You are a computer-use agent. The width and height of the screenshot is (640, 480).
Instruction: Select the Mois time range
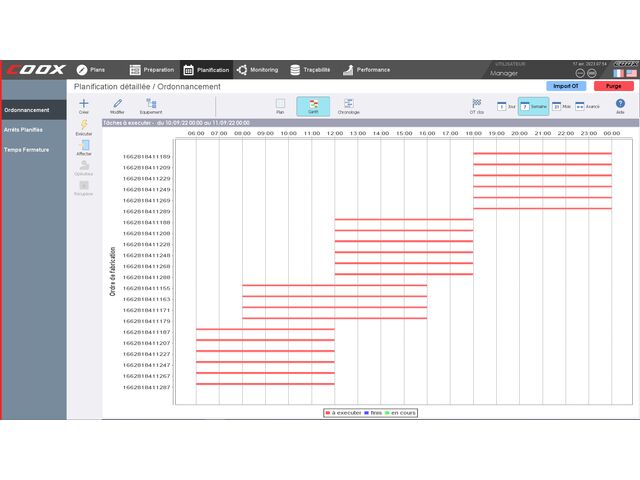(560, 105)
